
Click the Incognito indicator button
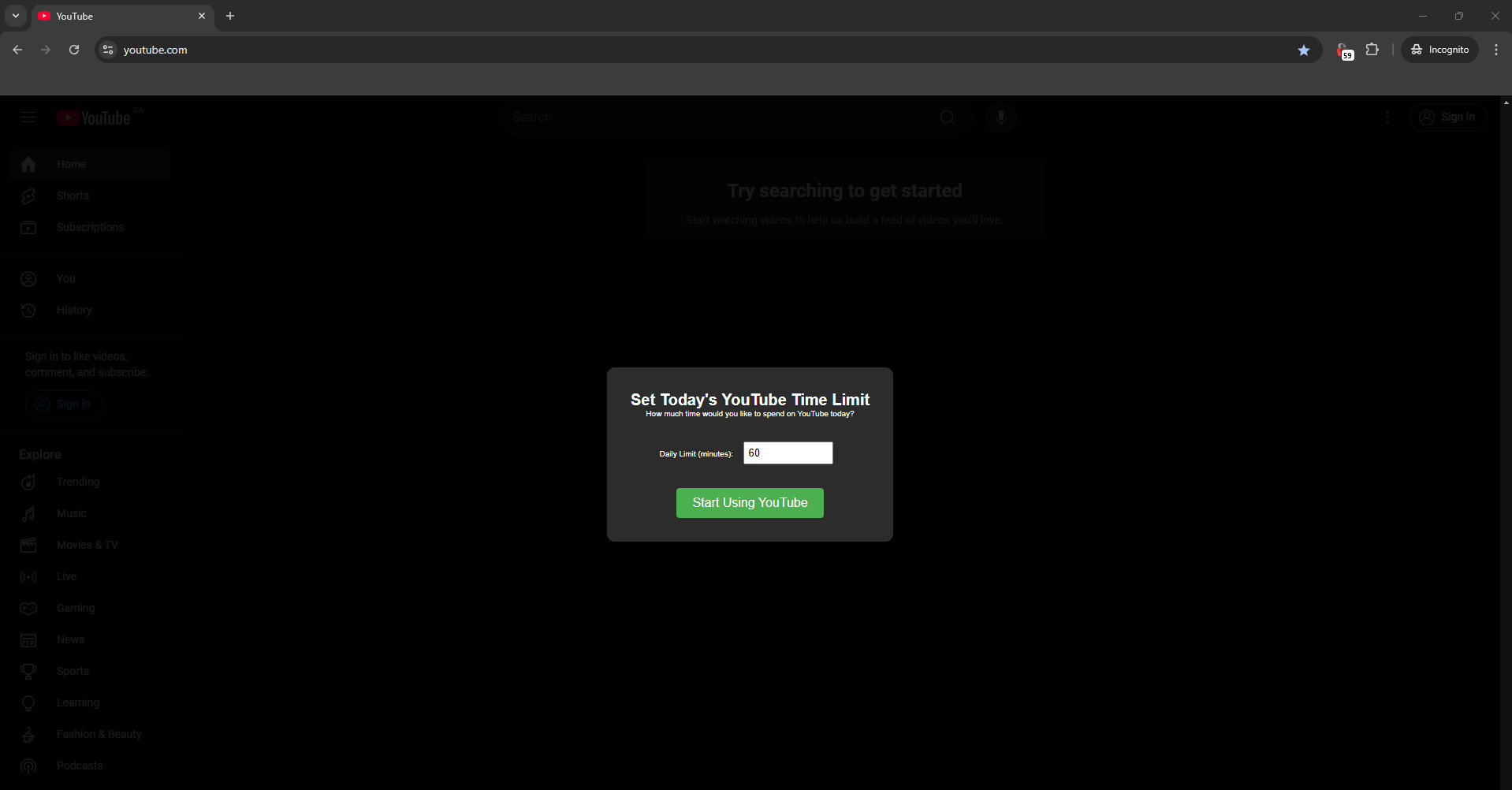(1439, 50)
